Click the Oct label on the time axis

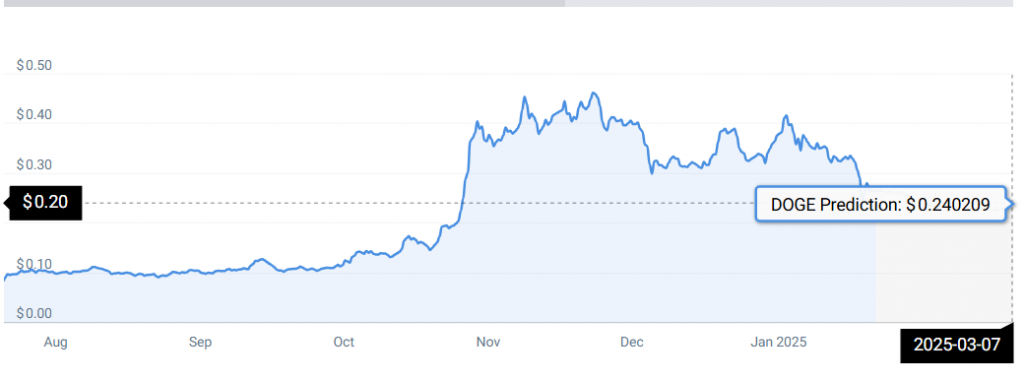344,342
